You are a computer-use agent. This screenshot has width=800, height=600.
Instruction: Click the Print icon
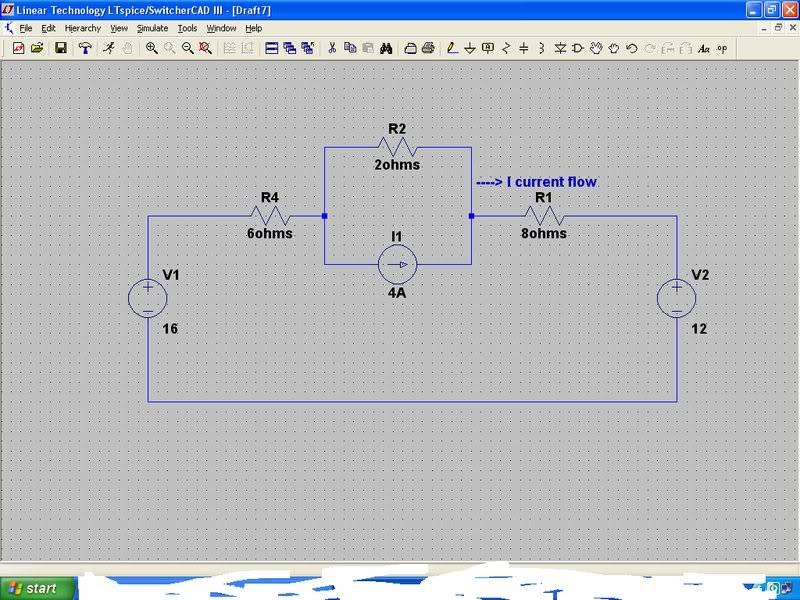click(429, 48)
